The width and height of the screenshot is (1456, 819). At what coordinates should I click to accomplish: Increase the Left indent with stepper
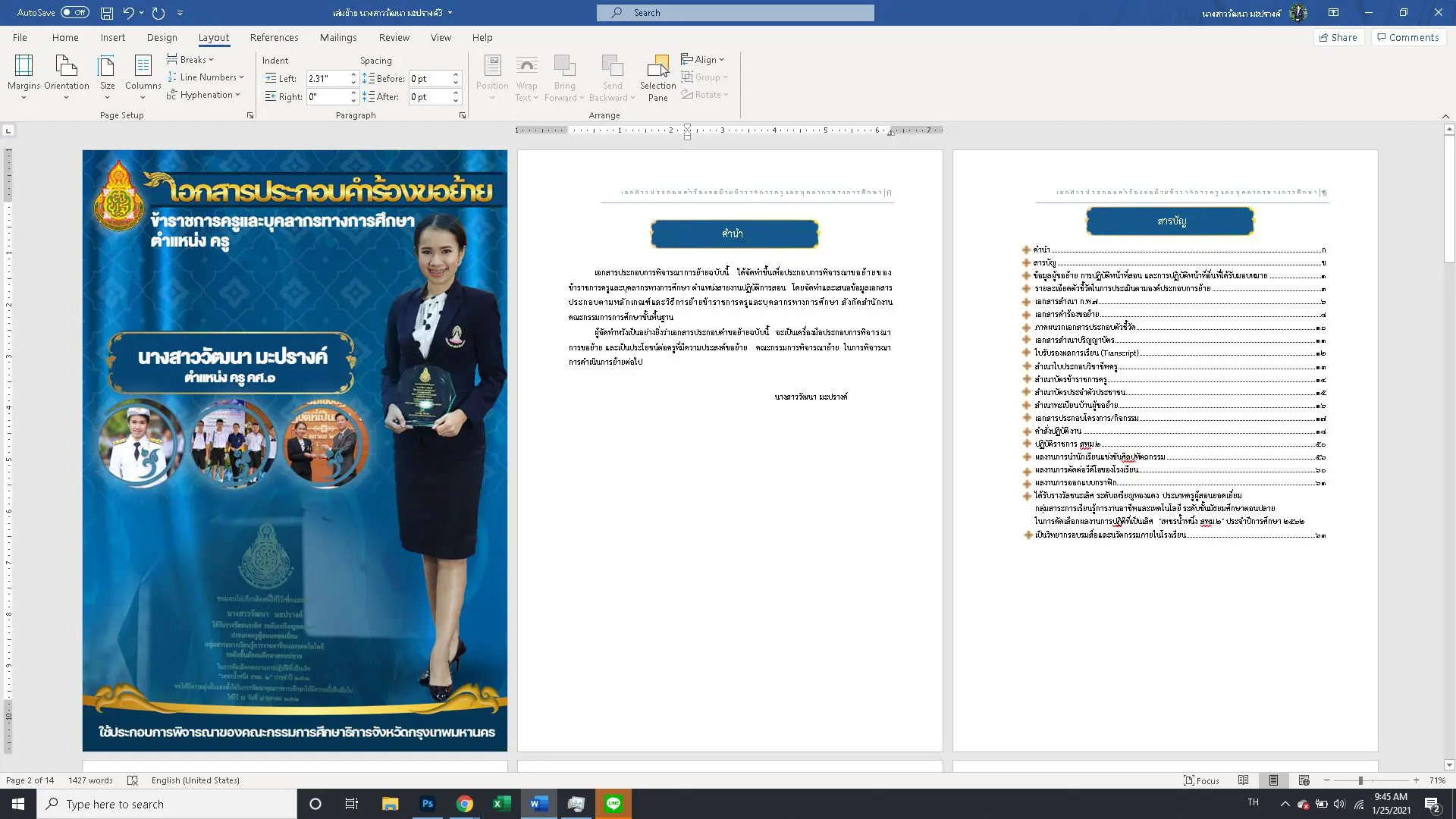(x=353, y=75)
